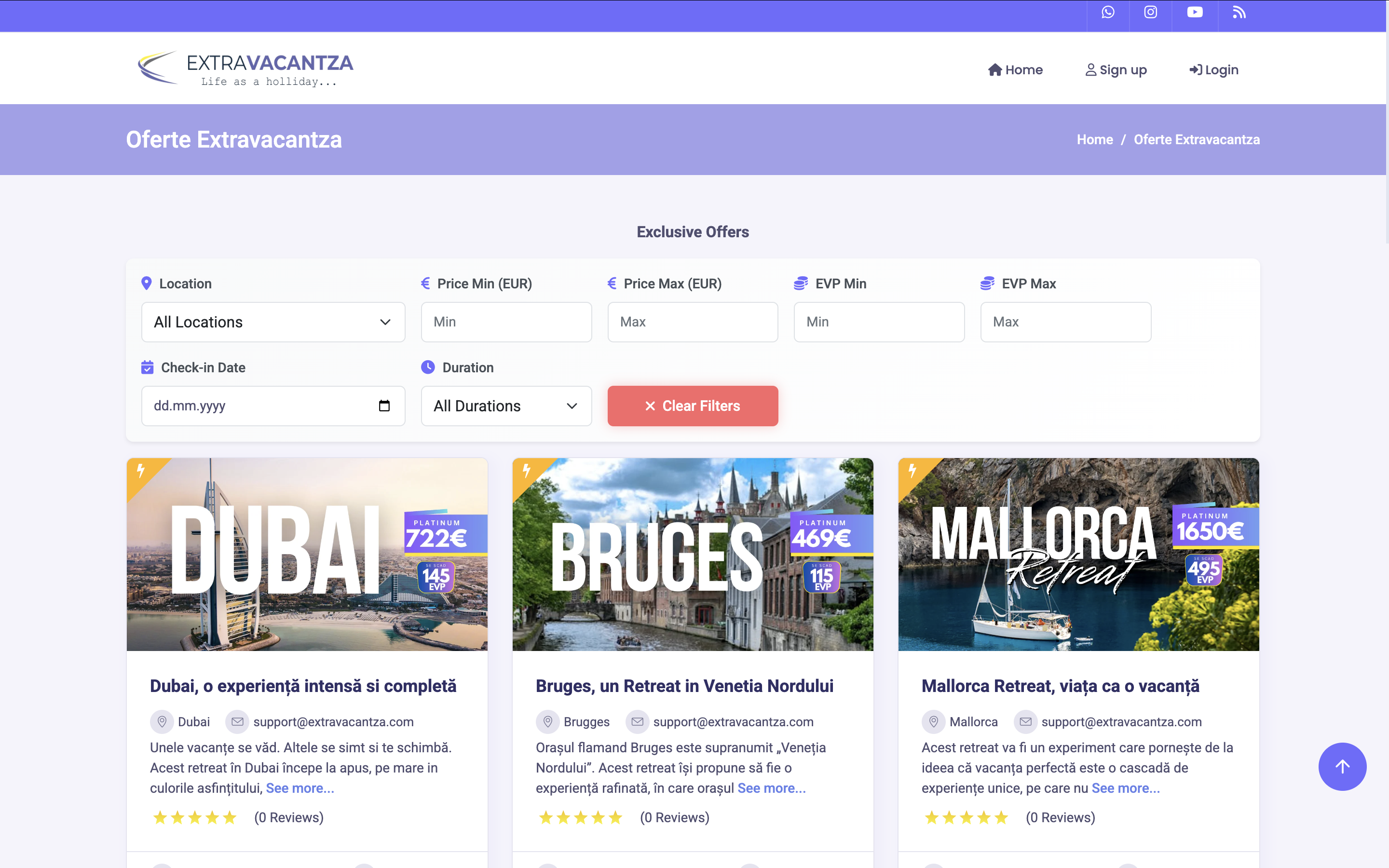
Task: Click the Extravacantza logo
Action: click(245, 68)
